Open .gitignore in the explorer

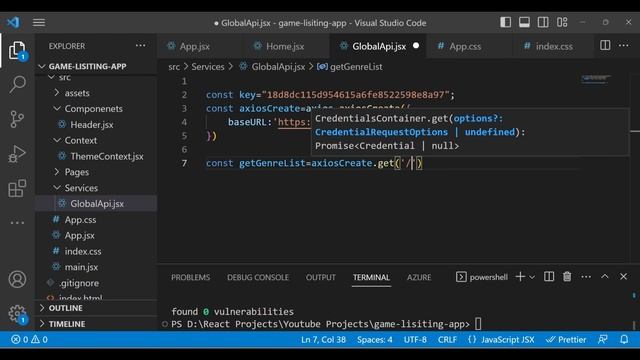click(96, 283)
